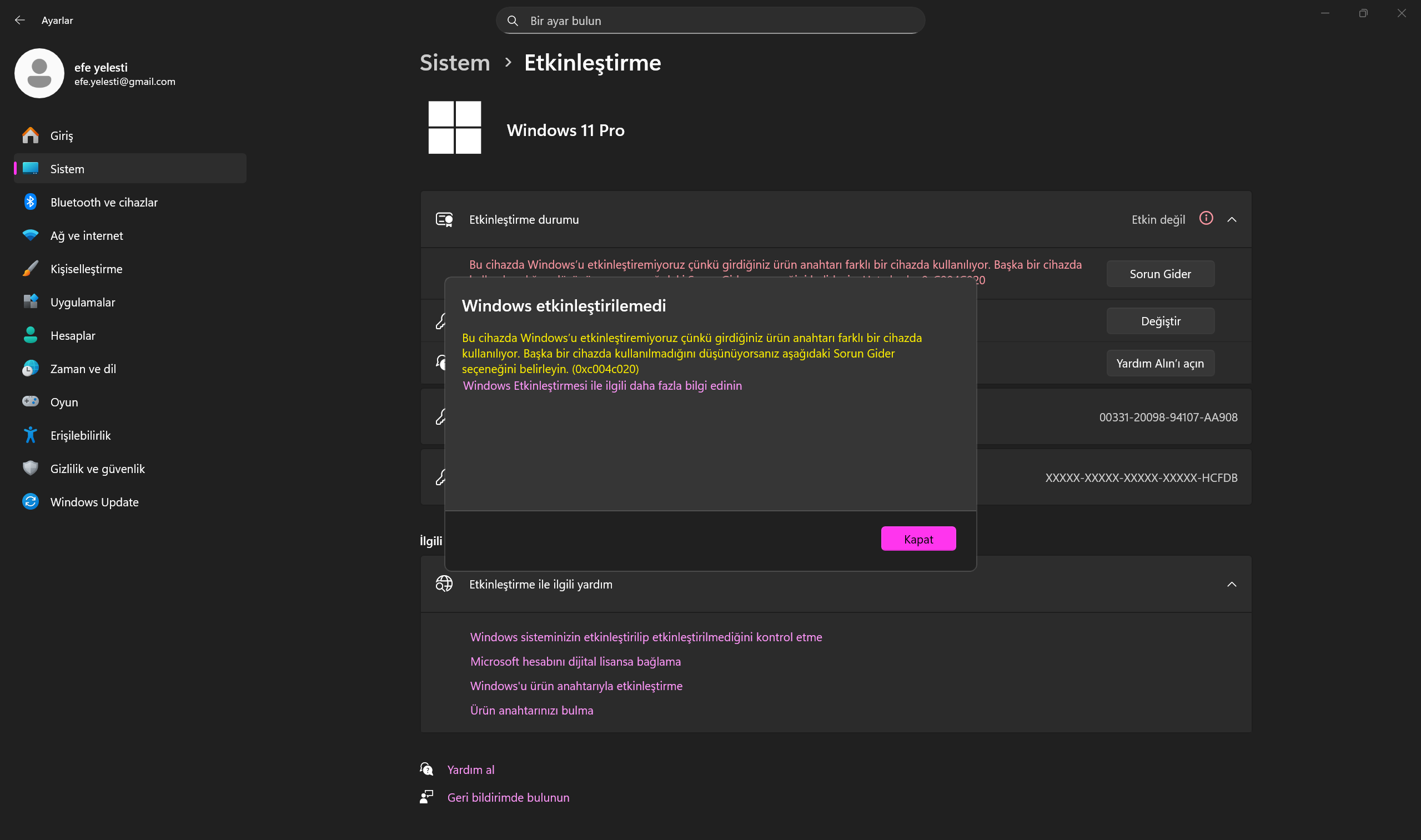This screenshot has width=1421, height=840.
Task: Open Kişiselleştirme settings
Action: click(130, 269)
